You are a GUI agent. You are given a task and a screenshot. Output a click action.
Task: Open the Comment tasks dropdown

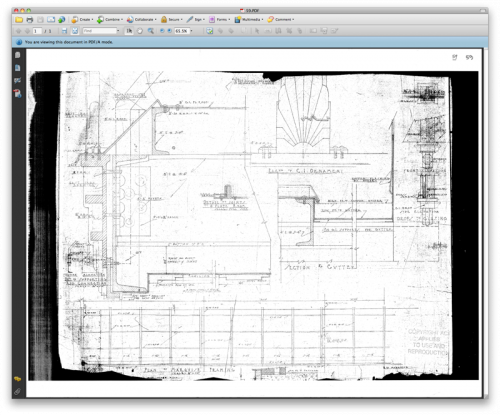281,20
